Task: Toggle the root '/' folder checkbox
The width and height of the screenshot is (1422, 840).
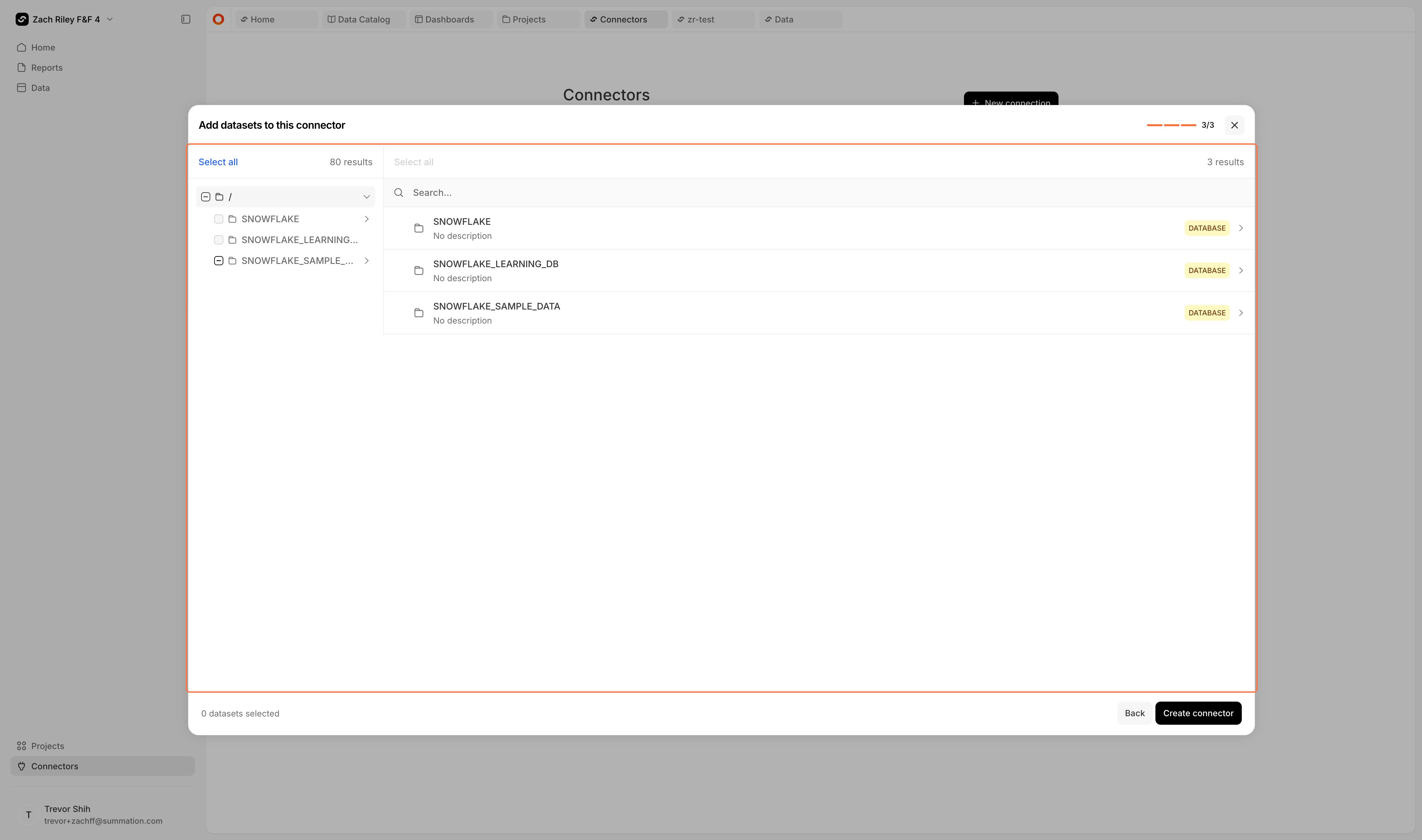Action: [x=206, y=197]
